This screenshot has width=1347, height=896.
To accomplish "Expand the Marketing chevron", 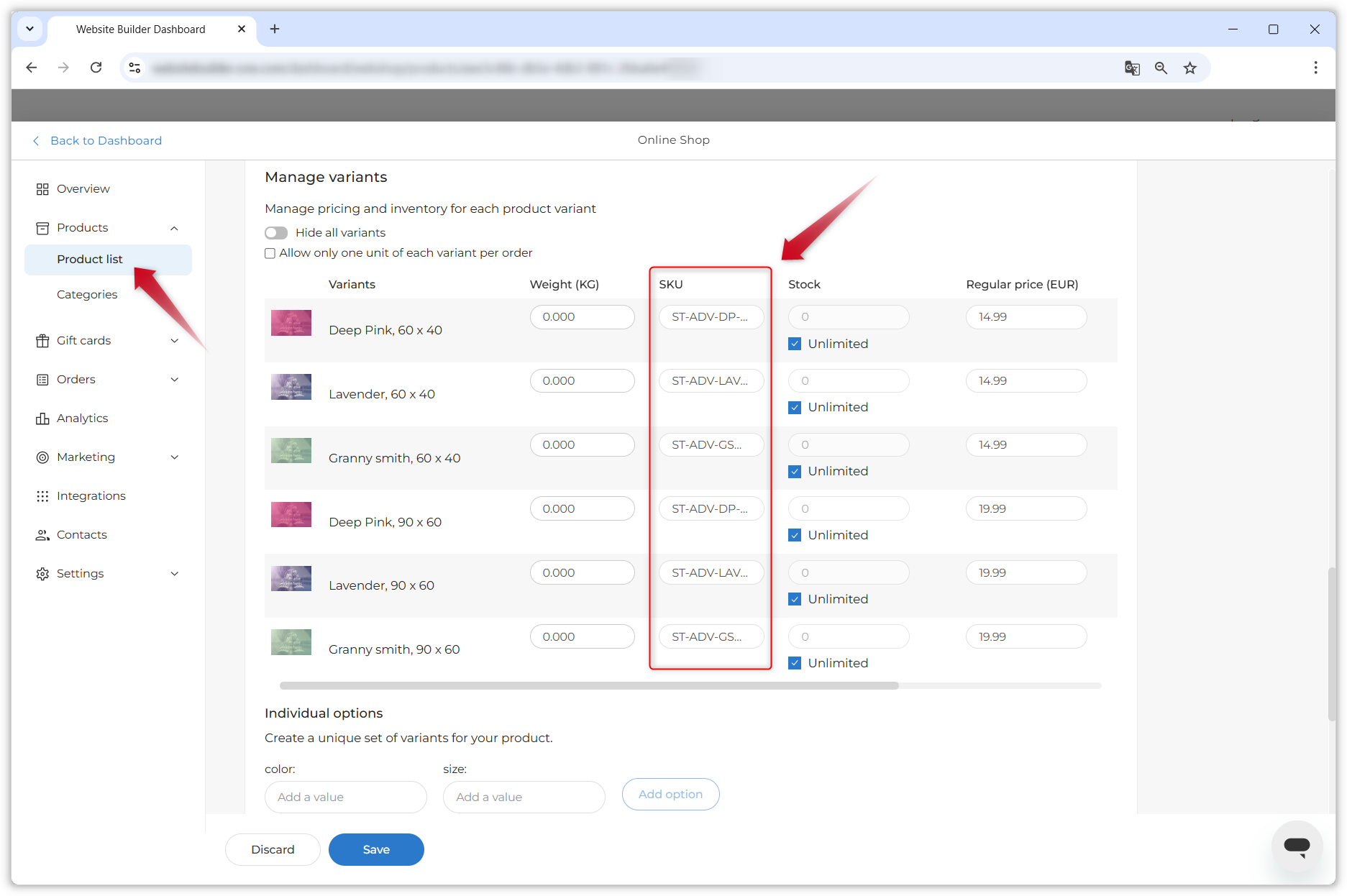I will pos(174,457).
